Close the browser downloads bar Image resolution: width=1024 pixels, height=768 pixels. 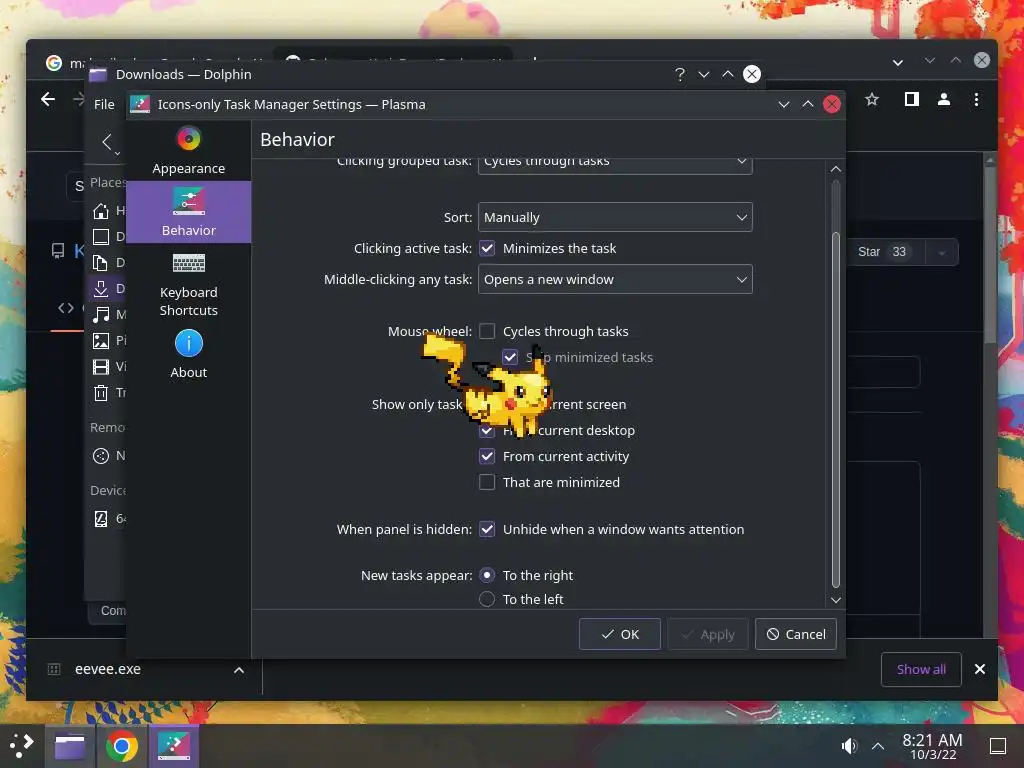tap(980, 669)
